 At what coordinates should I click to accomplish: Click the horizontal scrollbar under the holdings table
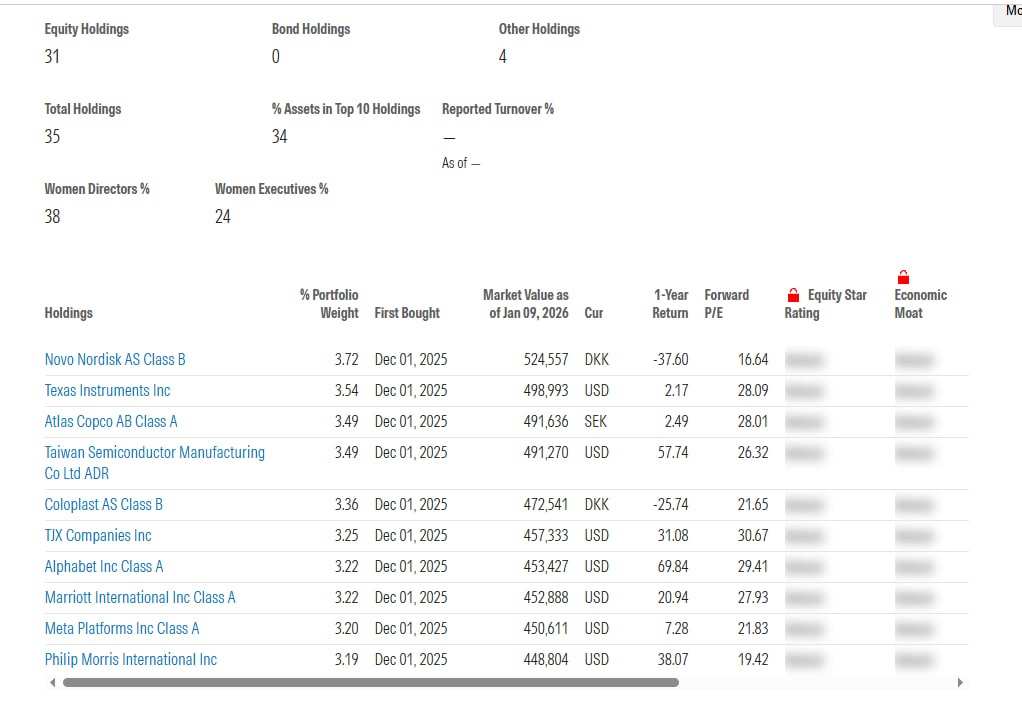pos(371,682)
